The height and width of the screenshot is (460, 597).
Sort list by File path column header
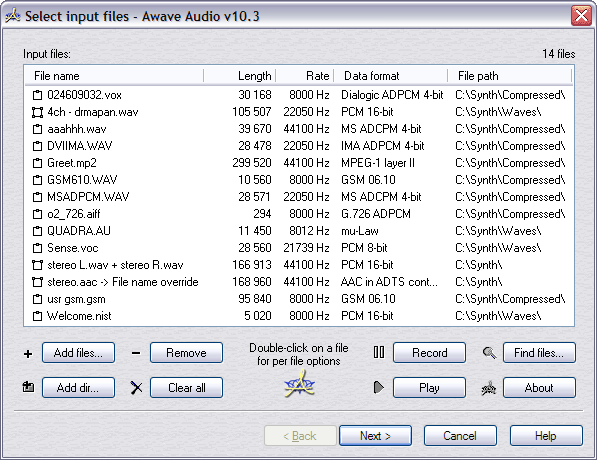click(510, 76)
